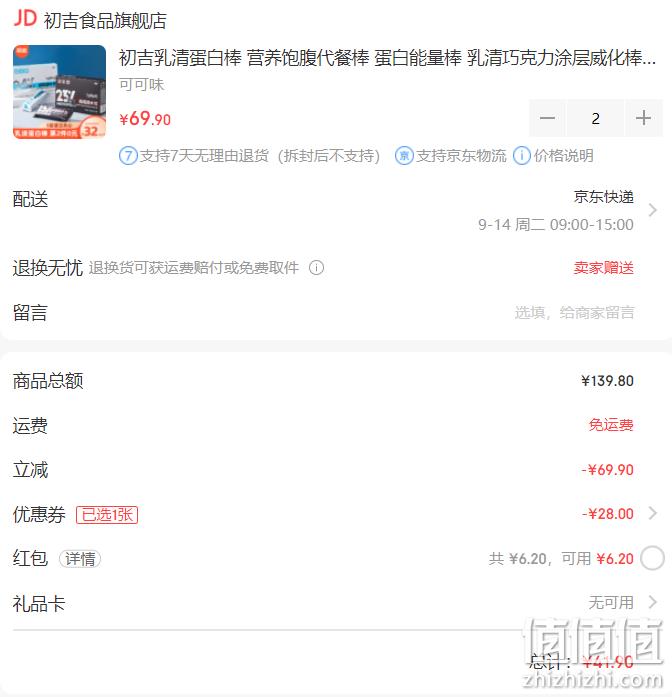Click the quantity field showing 2
Image resolution: width=672 pixels, height=697 pixels.
596,118
